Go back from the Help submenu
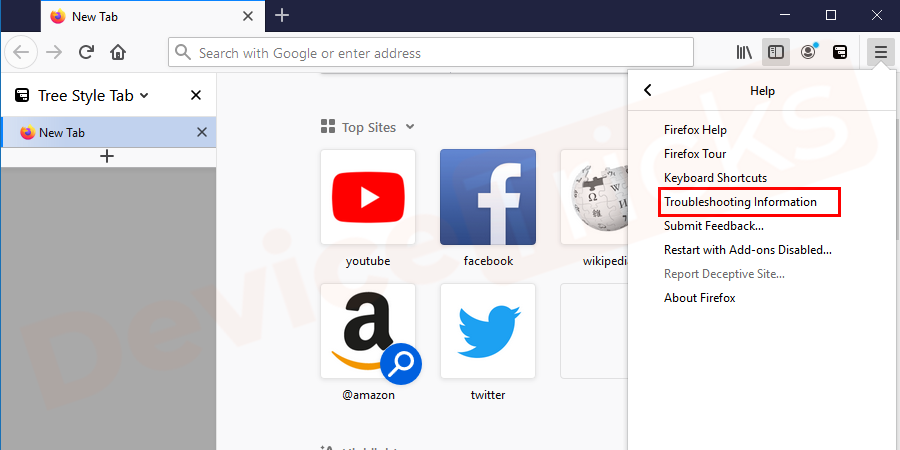The width and height of the screenshot is (900, 450). click(x=647, y=90)
